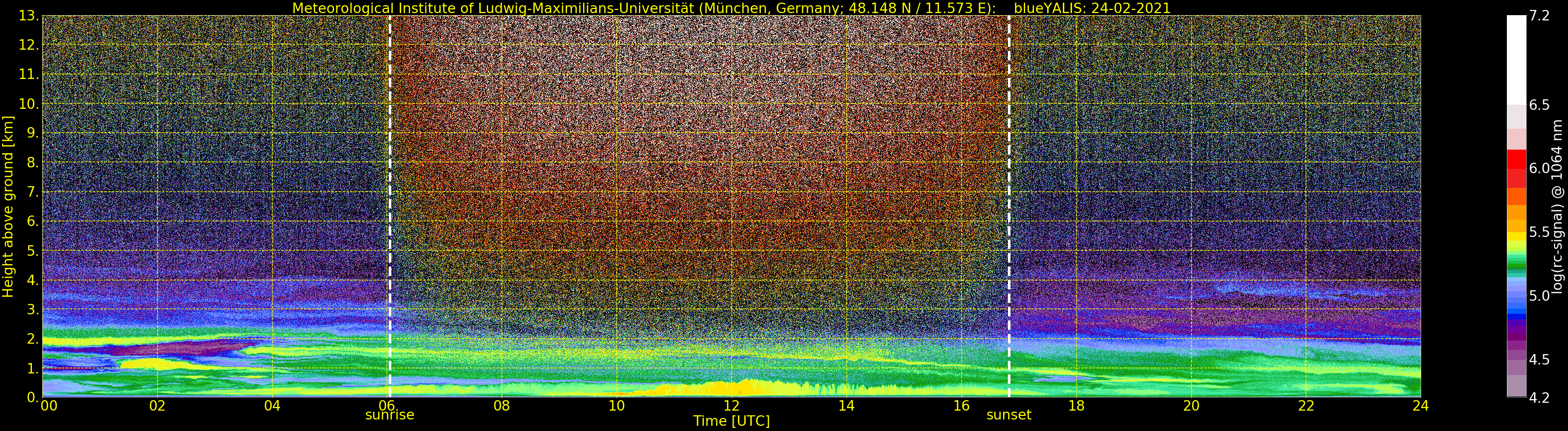The image size is (1568, 431).
Task: Click the white dashed sunset line
Action: click(1008, 206)
